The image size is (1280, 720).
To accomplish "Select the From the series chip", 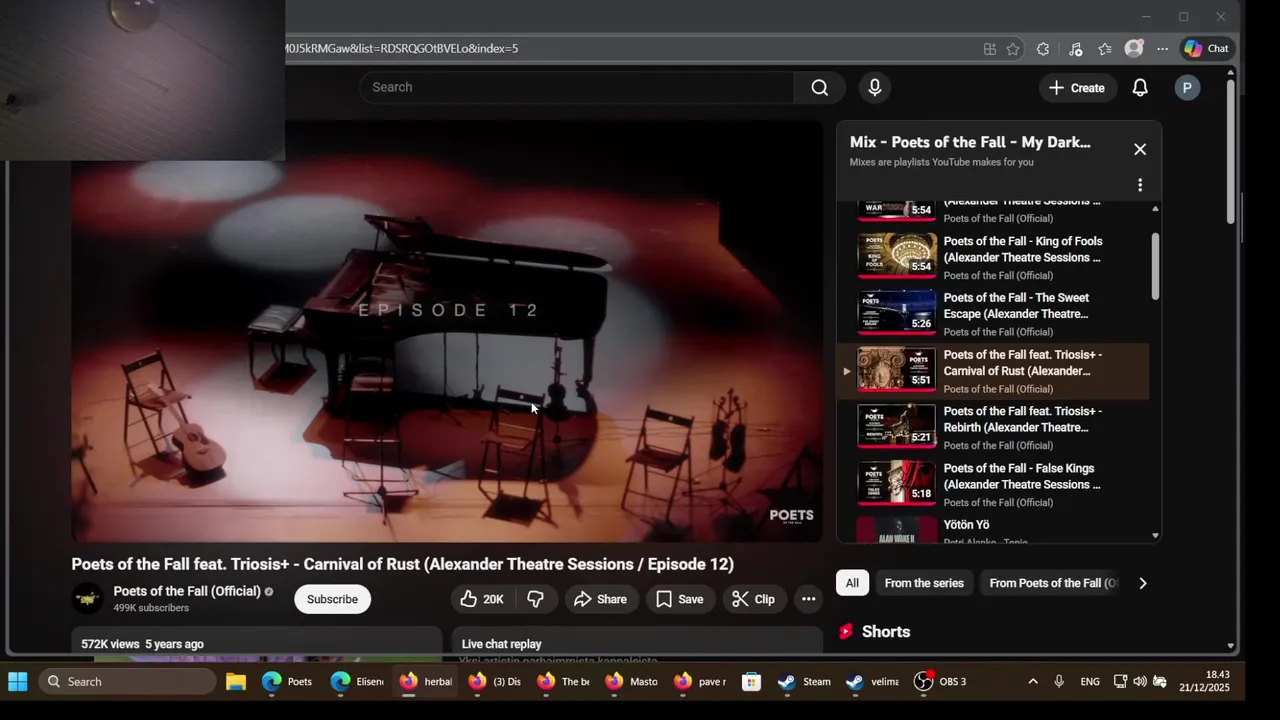I will 924,583.
